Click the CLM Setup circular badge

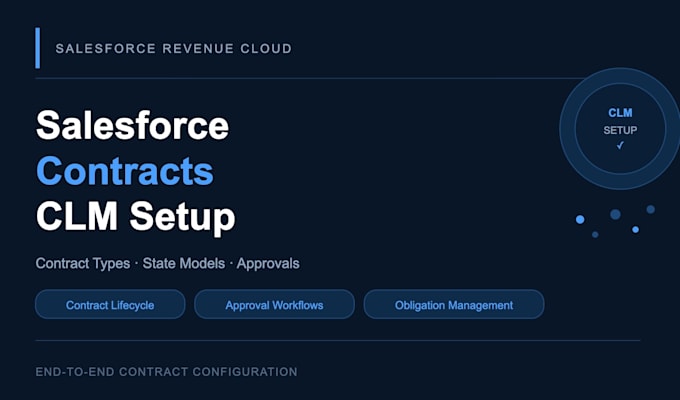coord(620,128)
